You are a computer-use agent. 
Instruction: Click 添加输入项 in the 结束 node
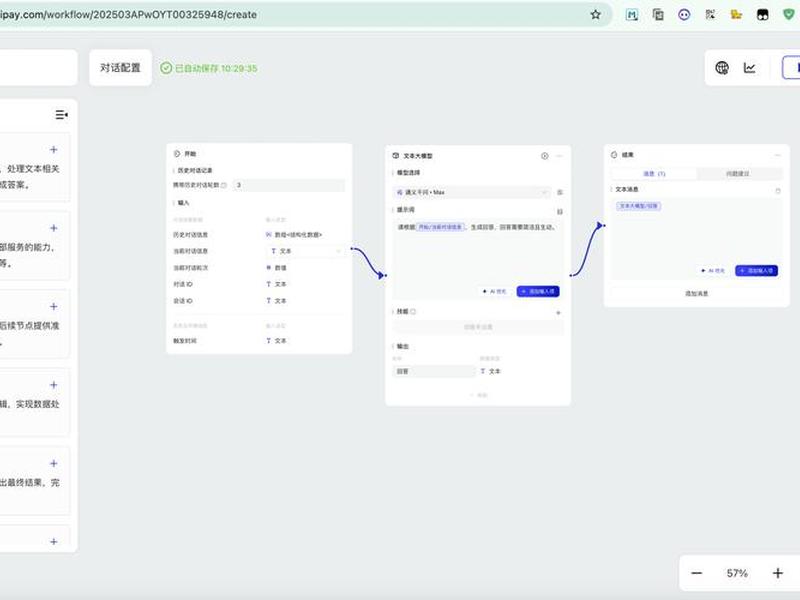pyautogui.click(x=757, y=270)
